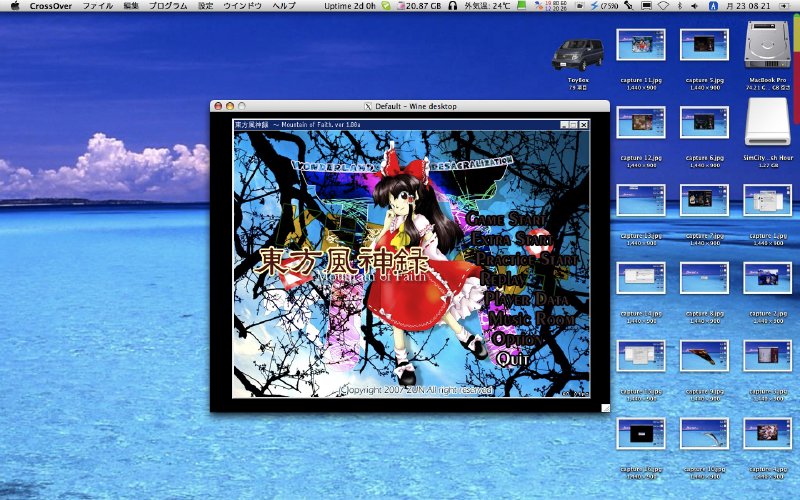Click the 外気温 24℃ temperature readout

487,6
